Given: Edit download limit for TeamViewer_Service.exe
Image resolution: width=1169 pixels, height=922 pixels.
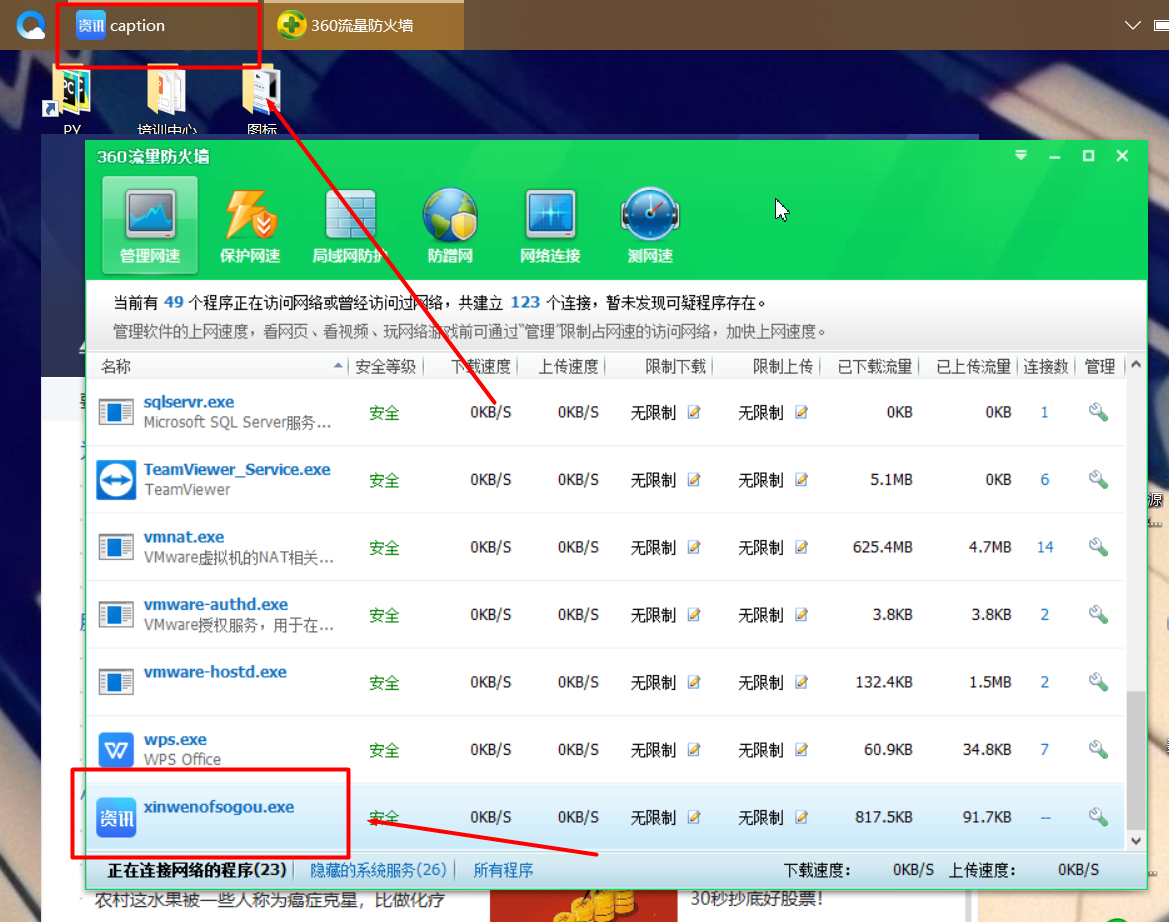Looking at the screenshot, I should tap(694, 479).
